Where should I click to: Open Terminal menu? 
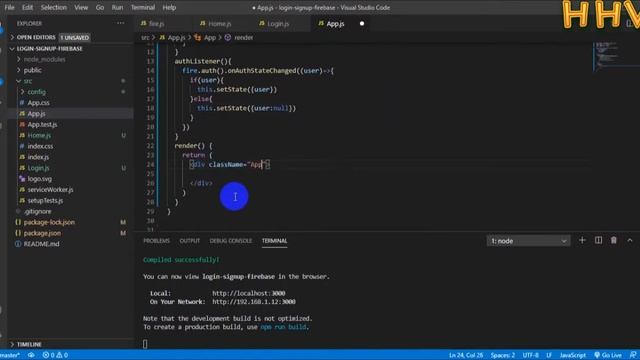[143, 7]
